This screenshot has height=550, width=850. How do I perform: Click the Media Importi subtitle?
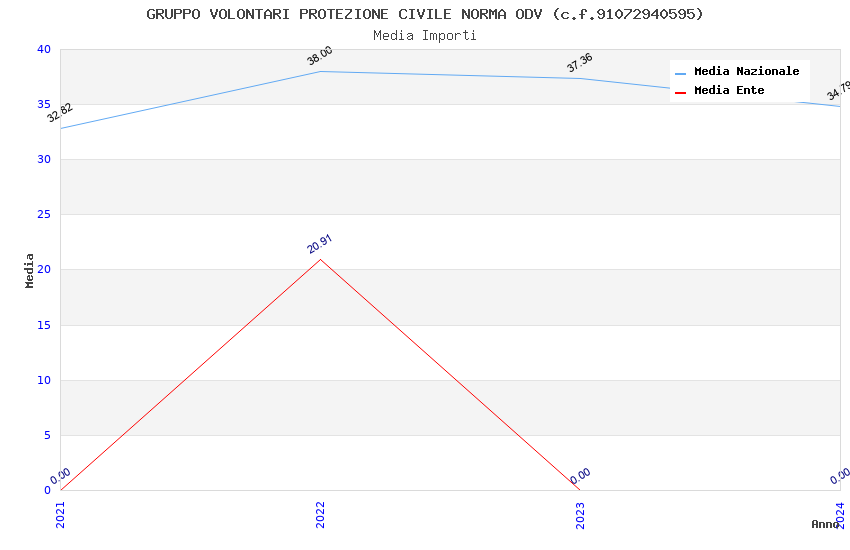(x=425, y=36)
